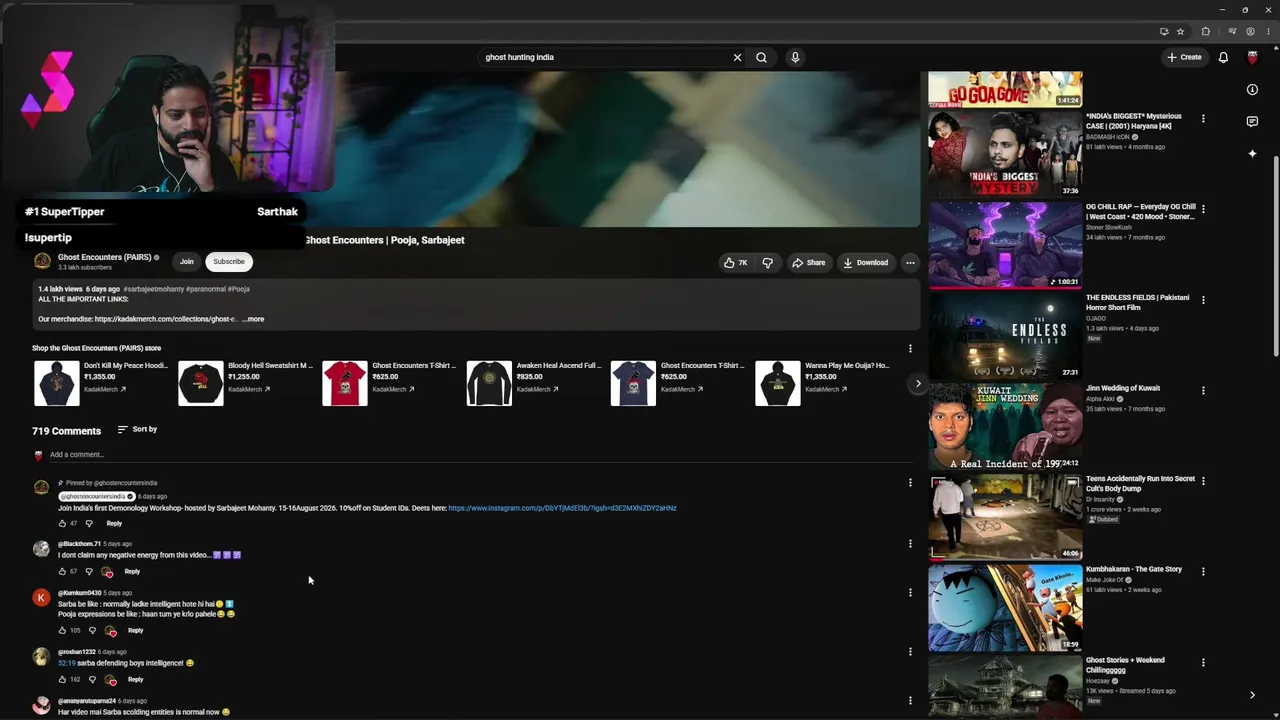
Task: Click the install app icon in the address bar
Action: coord(1164,31)
